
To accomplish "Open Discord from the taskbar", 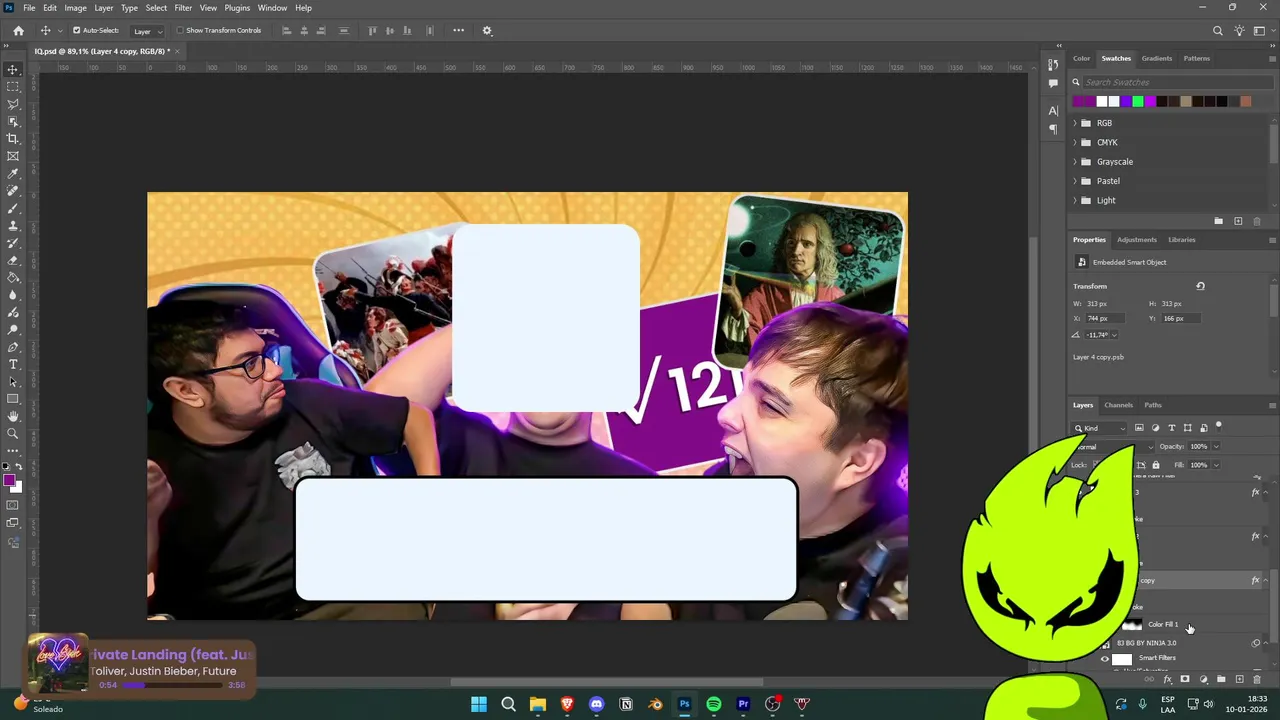I will click(596, 704).
